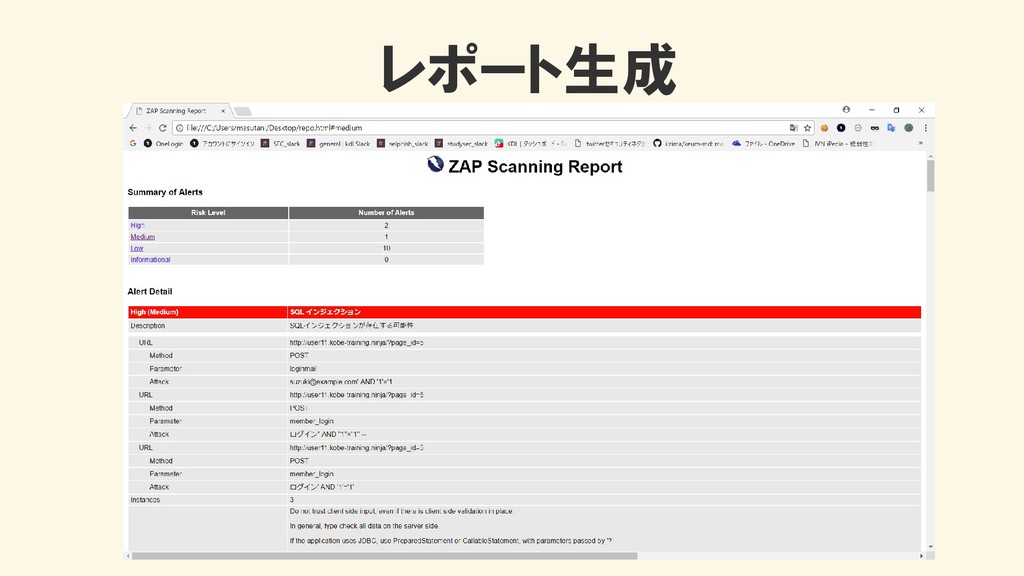
Task: Click the grey circular extension icon
Action: pyautogui.click(x=858, y=128)
